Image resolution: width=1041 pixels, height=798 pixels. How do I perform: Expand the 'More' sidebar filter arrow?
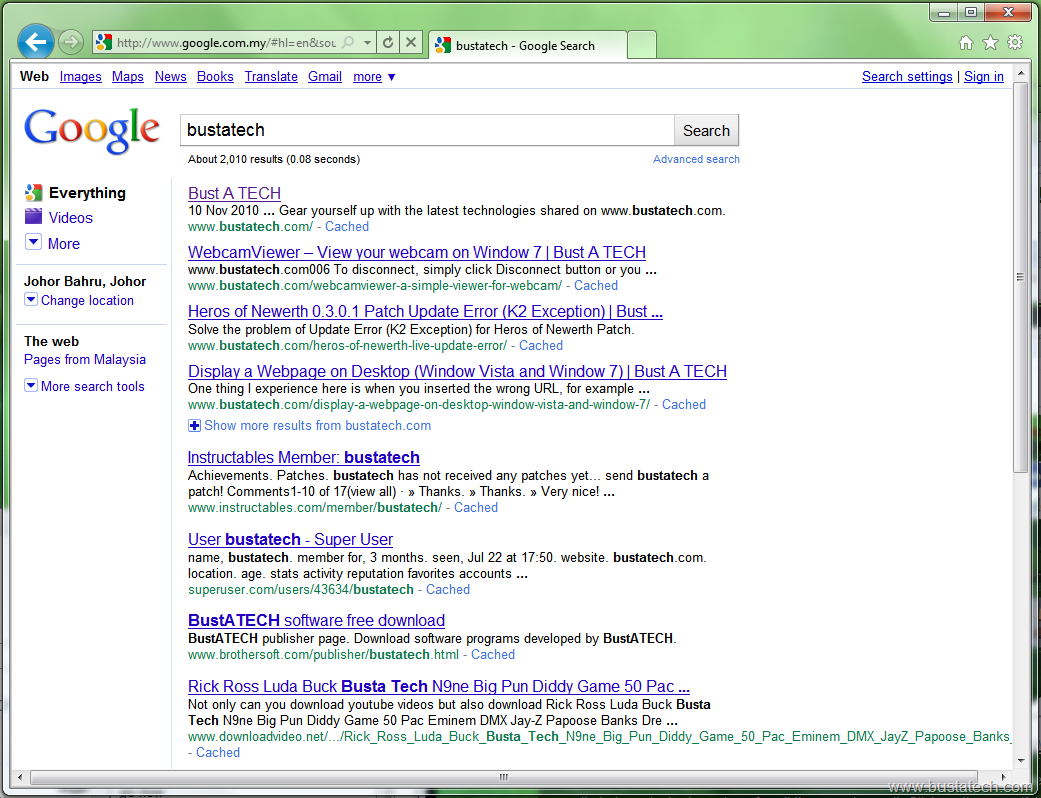click(x=33, y=242)
